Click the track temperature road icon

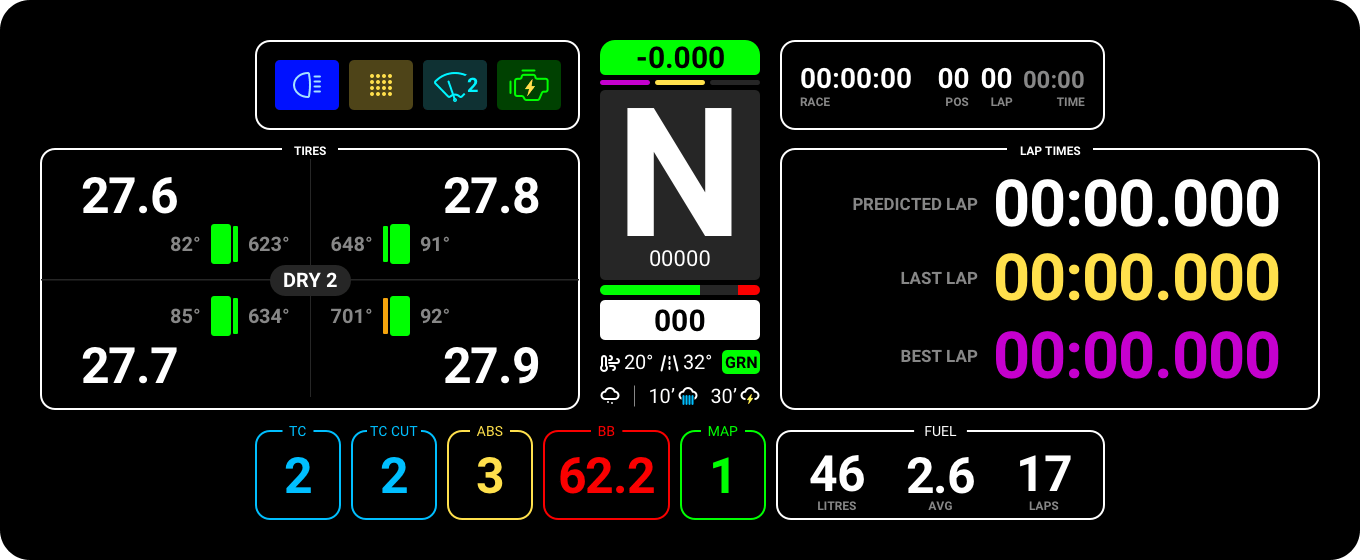pyautogui.click(x=670, y=362)
